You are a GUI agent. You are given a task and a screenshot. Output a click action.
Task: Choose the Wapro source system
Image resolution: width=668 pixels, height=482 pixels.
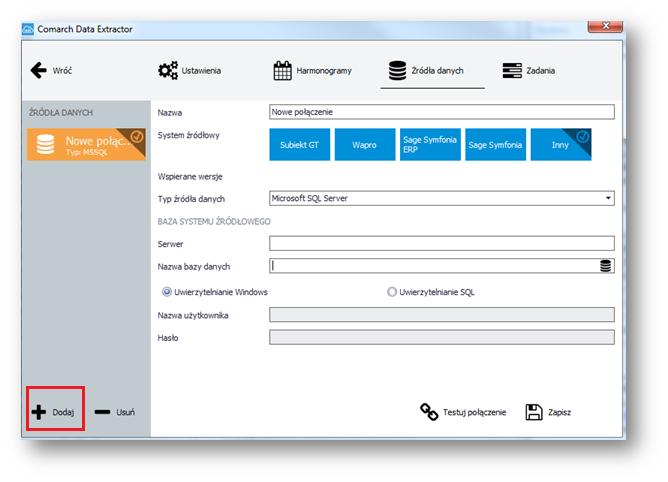pyautogui.click(x=365, y=144)
